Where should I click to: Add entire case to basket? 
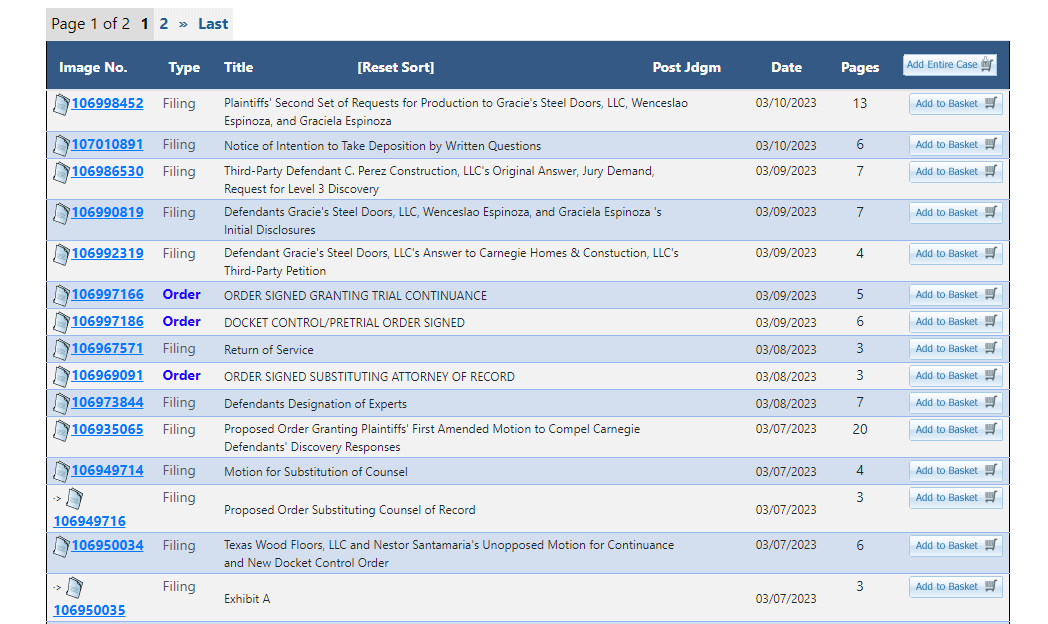950,65
